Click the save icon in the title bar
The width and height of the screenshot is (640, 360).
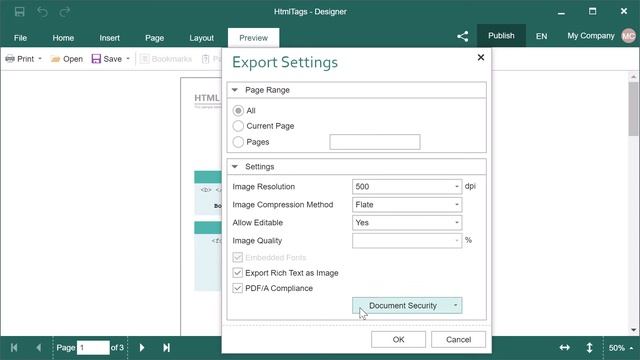[19, 11]
